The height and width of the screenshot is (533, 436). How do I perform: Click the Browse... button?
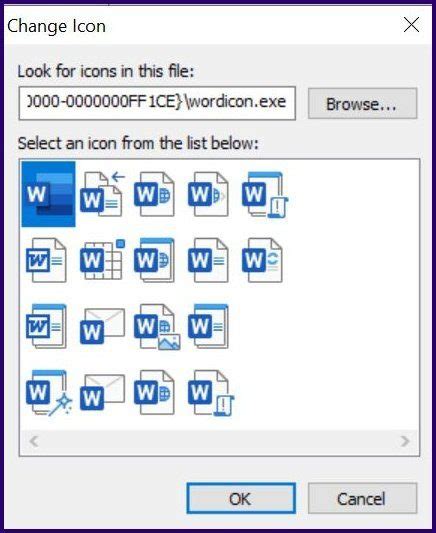pyautogui.click(x=362, y=103)
